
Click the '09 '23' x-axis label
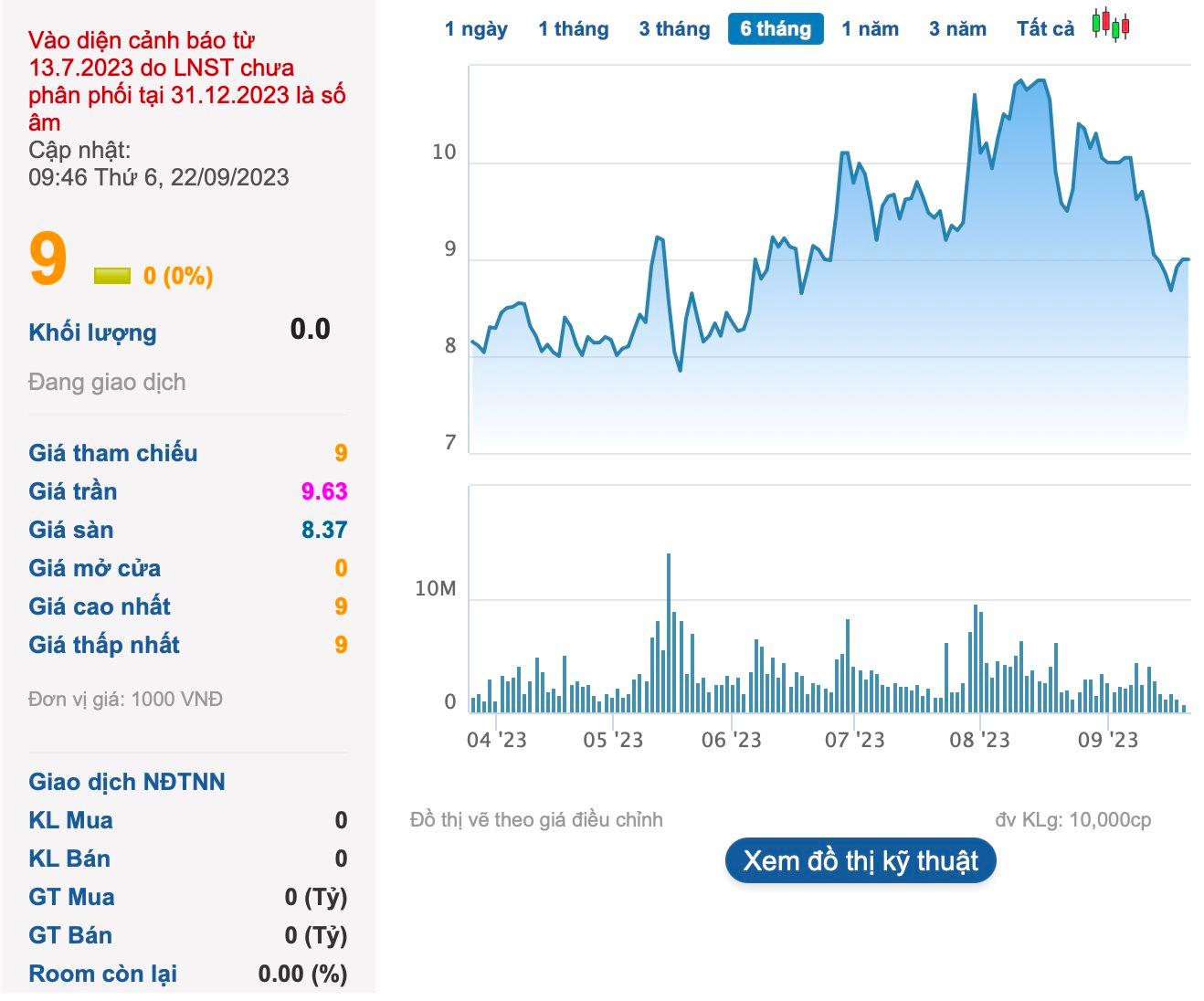[1108, 740]
